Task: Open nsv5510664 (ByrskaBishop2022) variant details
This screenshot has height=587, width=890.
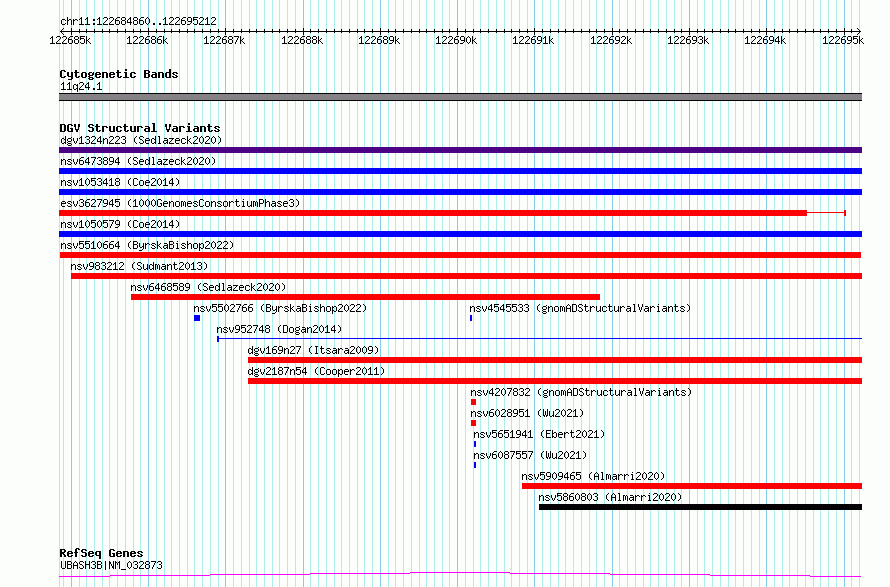Action: pos(147,245)
